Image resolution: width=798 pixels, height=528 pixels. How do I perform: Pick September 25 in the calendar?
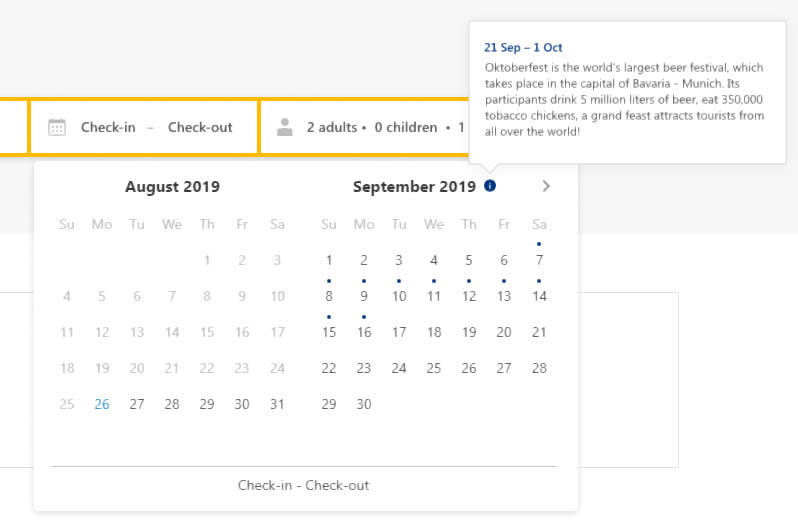pyautogui.click(x=434, y=368)
